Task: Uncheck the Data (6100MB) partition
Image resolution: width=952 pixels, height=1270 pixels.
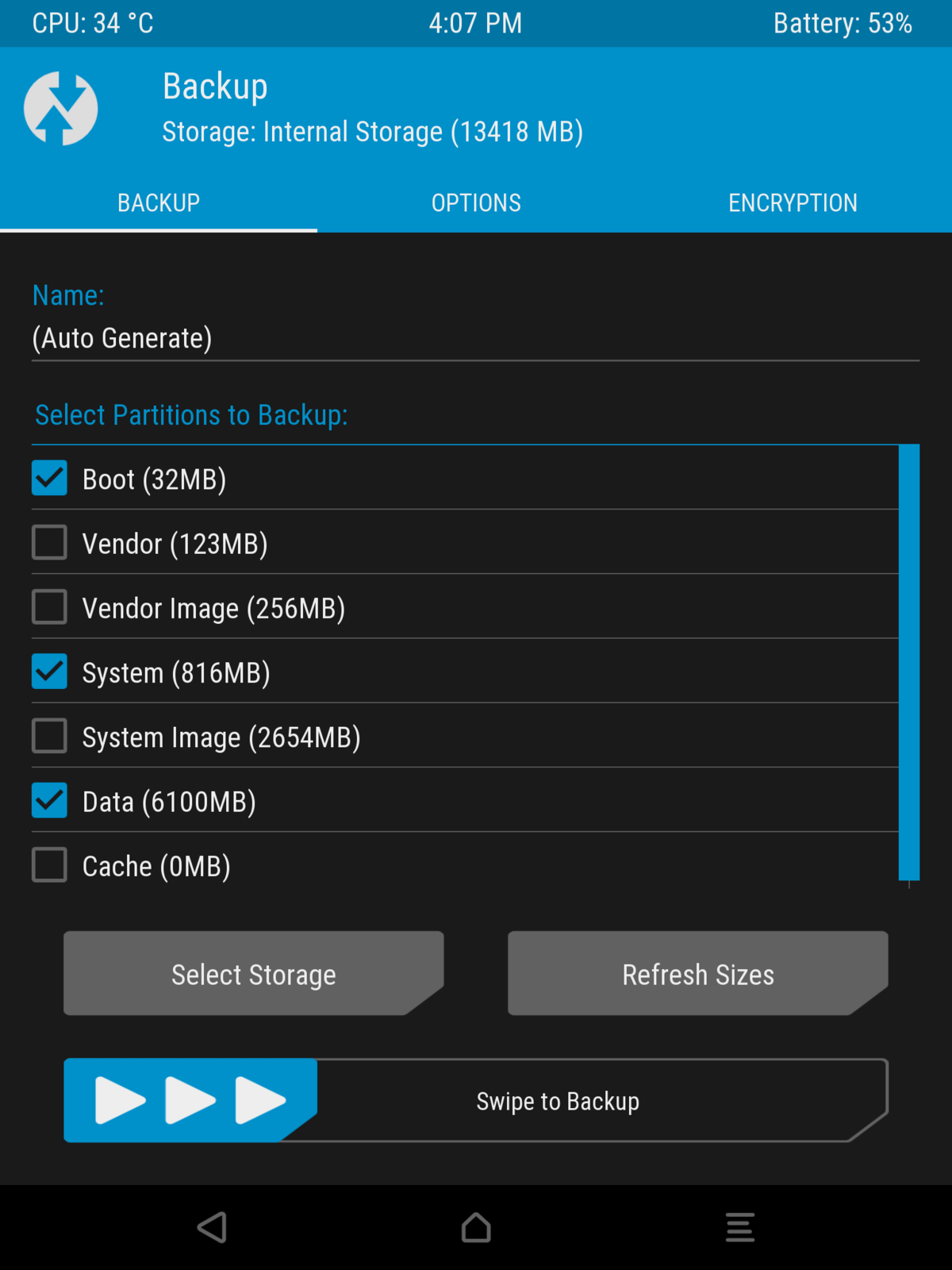Action: [x=49, y=801]
